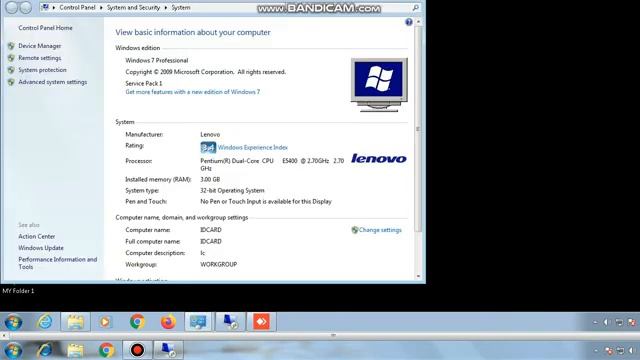Viewport: 640px width, 360px height.
Task: Open Performance Information and Tools
Action: pos(58,263)
